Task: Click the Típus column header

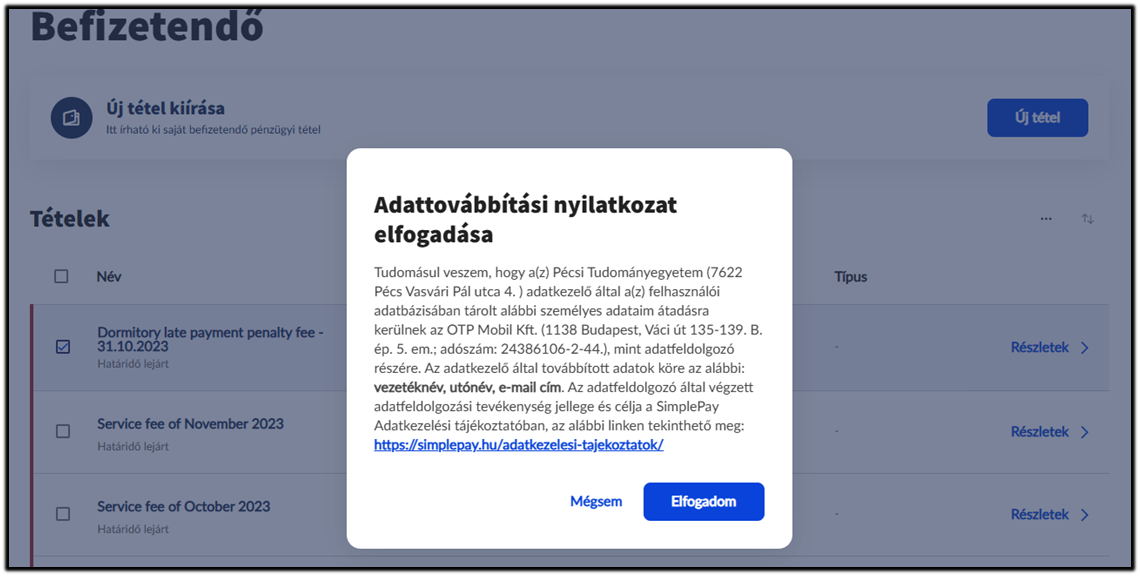Action: pyautogui.click(x=850, y=276)
